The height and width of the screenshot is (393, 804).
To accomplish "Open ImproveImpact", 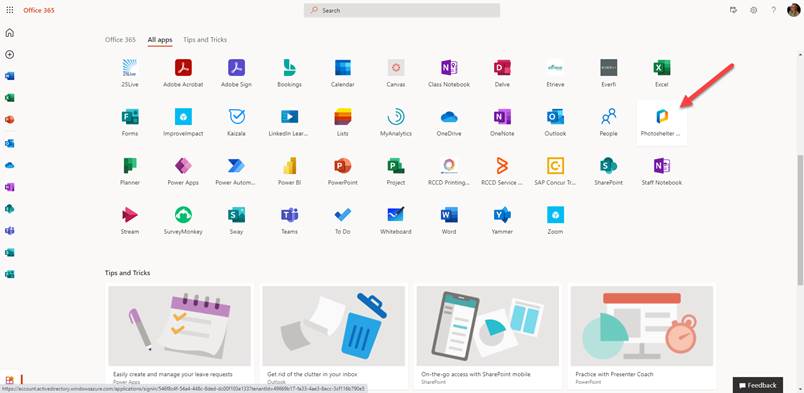I will coord(183,122).
